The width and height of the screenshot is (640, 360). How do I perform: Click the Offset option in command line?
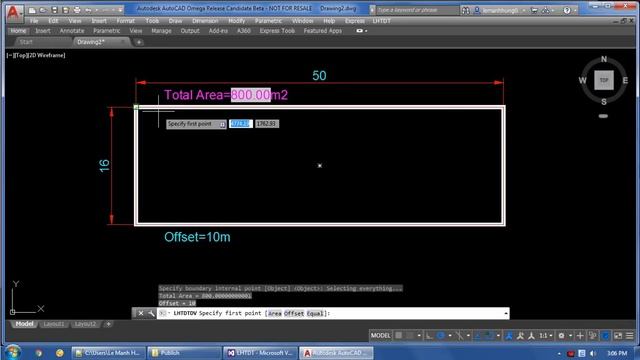pyautogui.click(x=294, y=313)
